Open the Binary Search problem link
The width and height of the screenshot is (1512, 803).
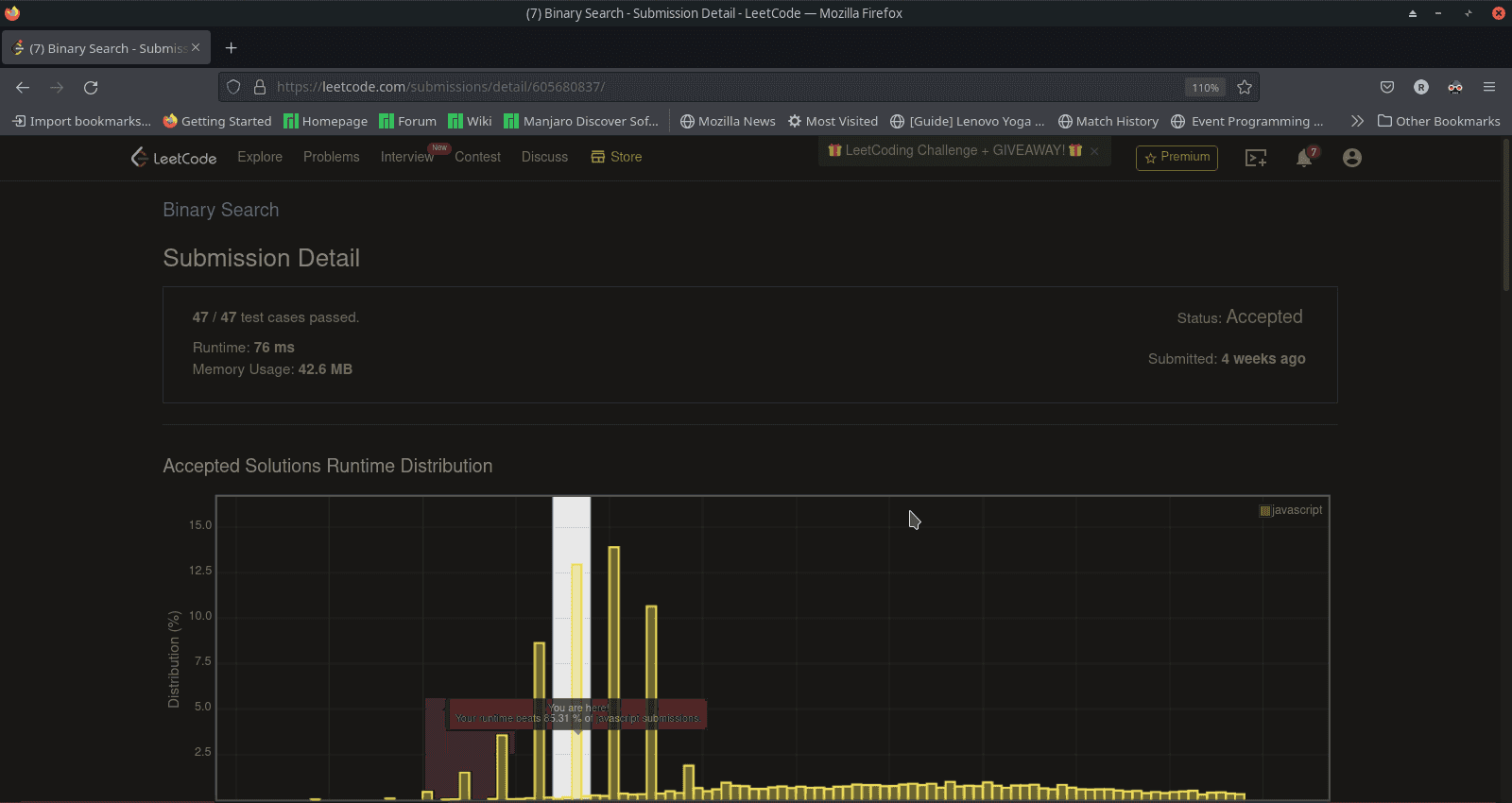(220, 210)
